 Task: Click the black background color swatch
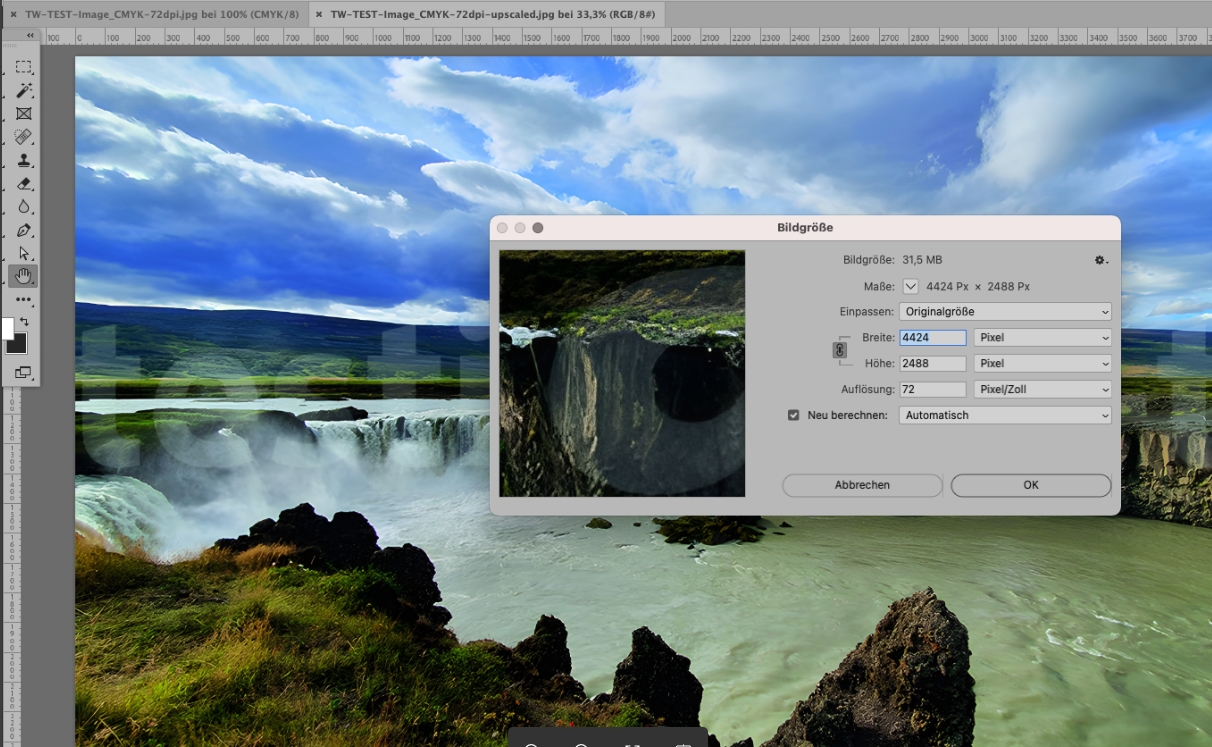pyautogui.click(x=18, y=345)
